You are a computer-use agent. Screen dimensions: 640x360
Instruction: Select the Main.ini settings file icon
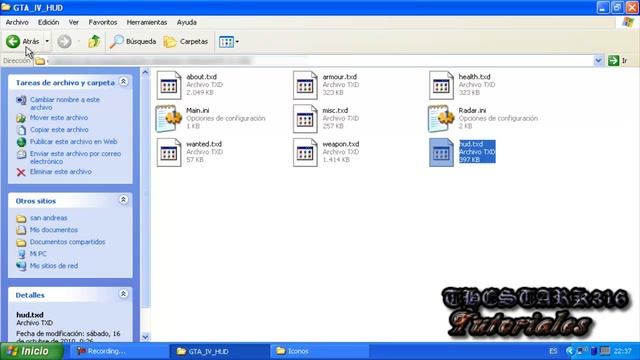(x=169, y=118)
